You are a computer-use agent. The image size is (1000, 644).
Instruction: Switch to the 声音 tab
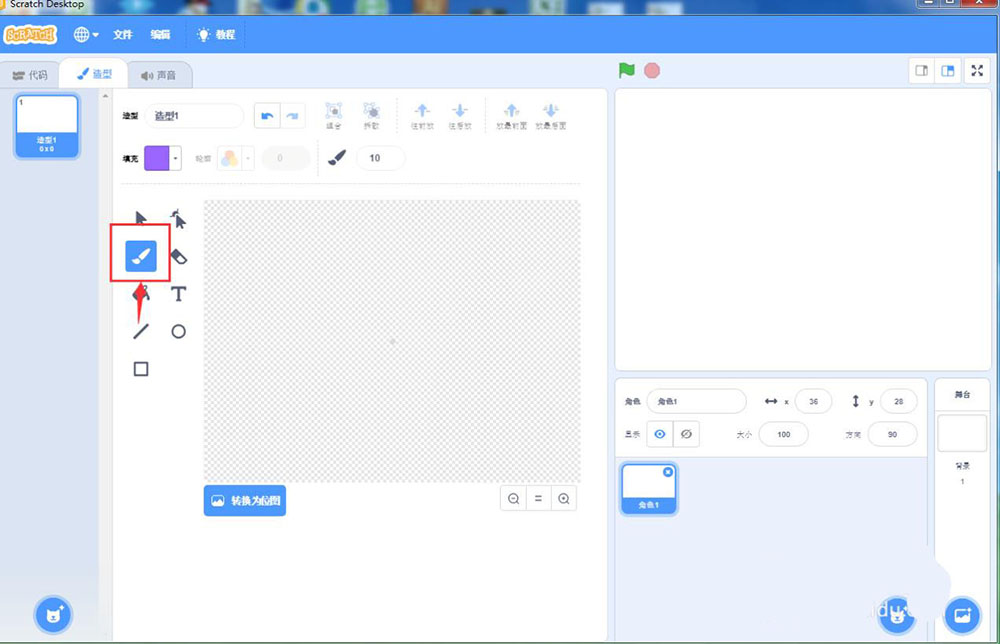(x=159, y=75)
